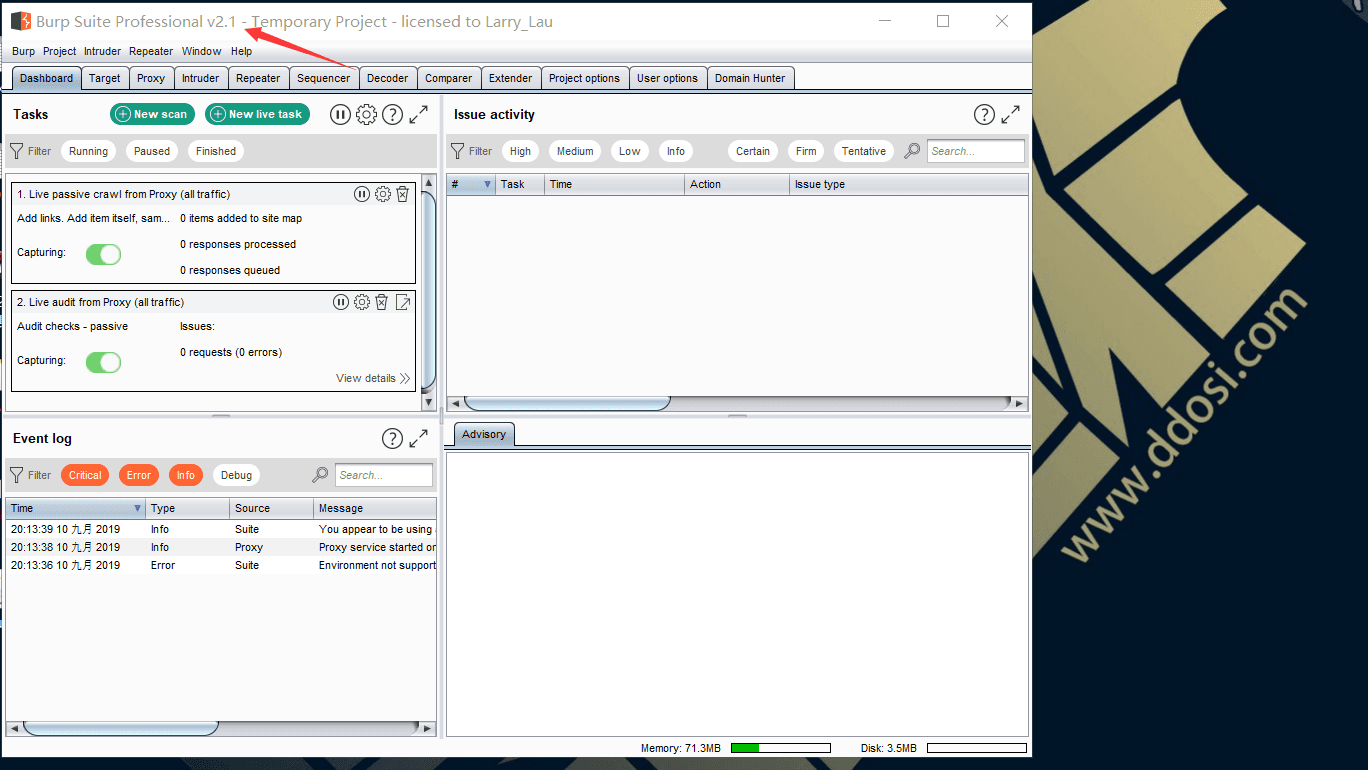
Task: Toggle the Tentative confidence filter
Action: pyautogui.click(x=864, y=151)
